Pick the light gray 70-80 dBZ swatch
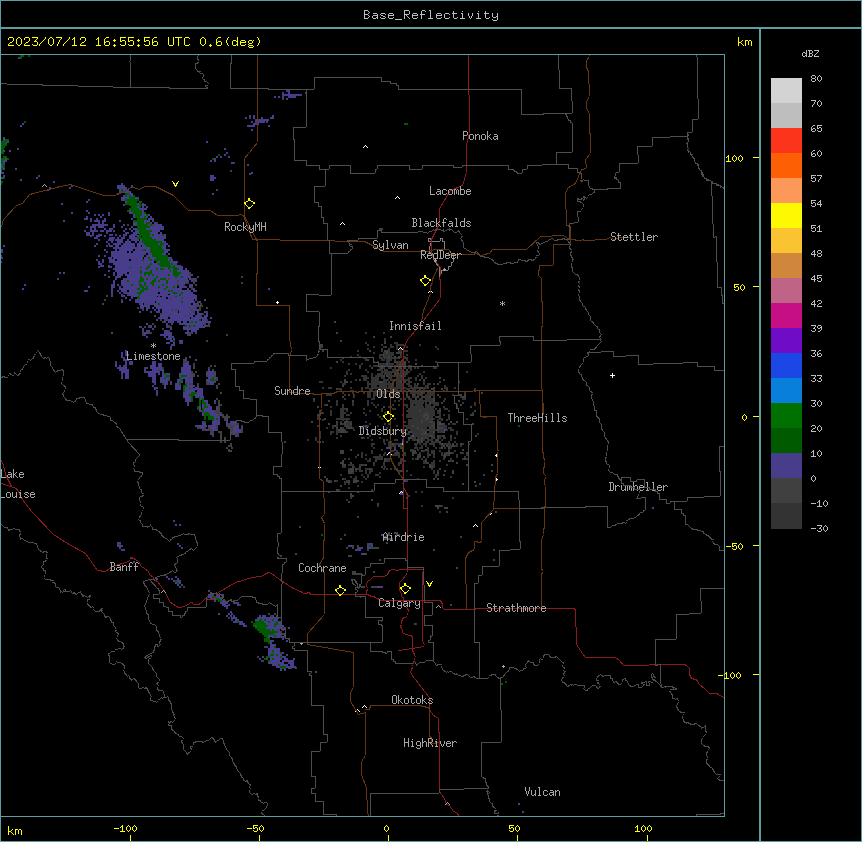 [786, 91]
